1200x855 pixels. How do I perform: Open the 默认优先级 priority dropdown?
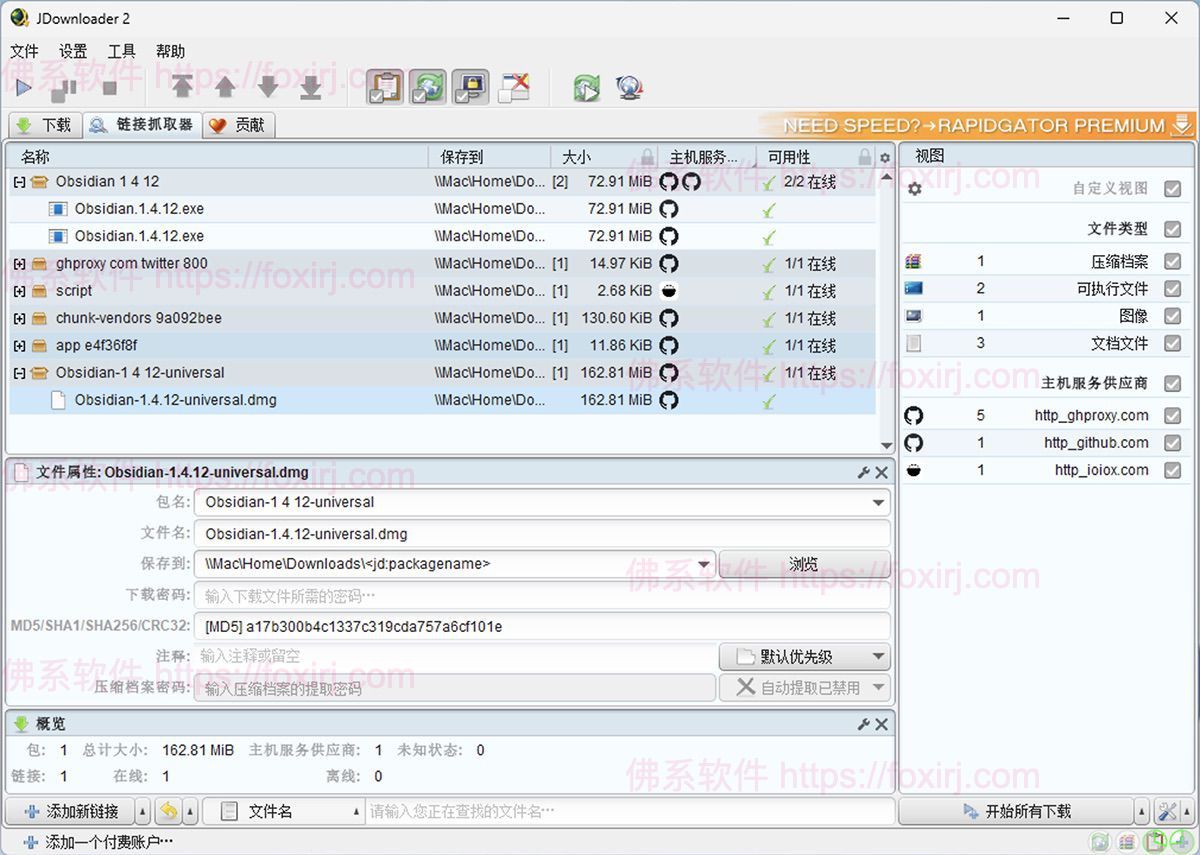coord(878,657)
